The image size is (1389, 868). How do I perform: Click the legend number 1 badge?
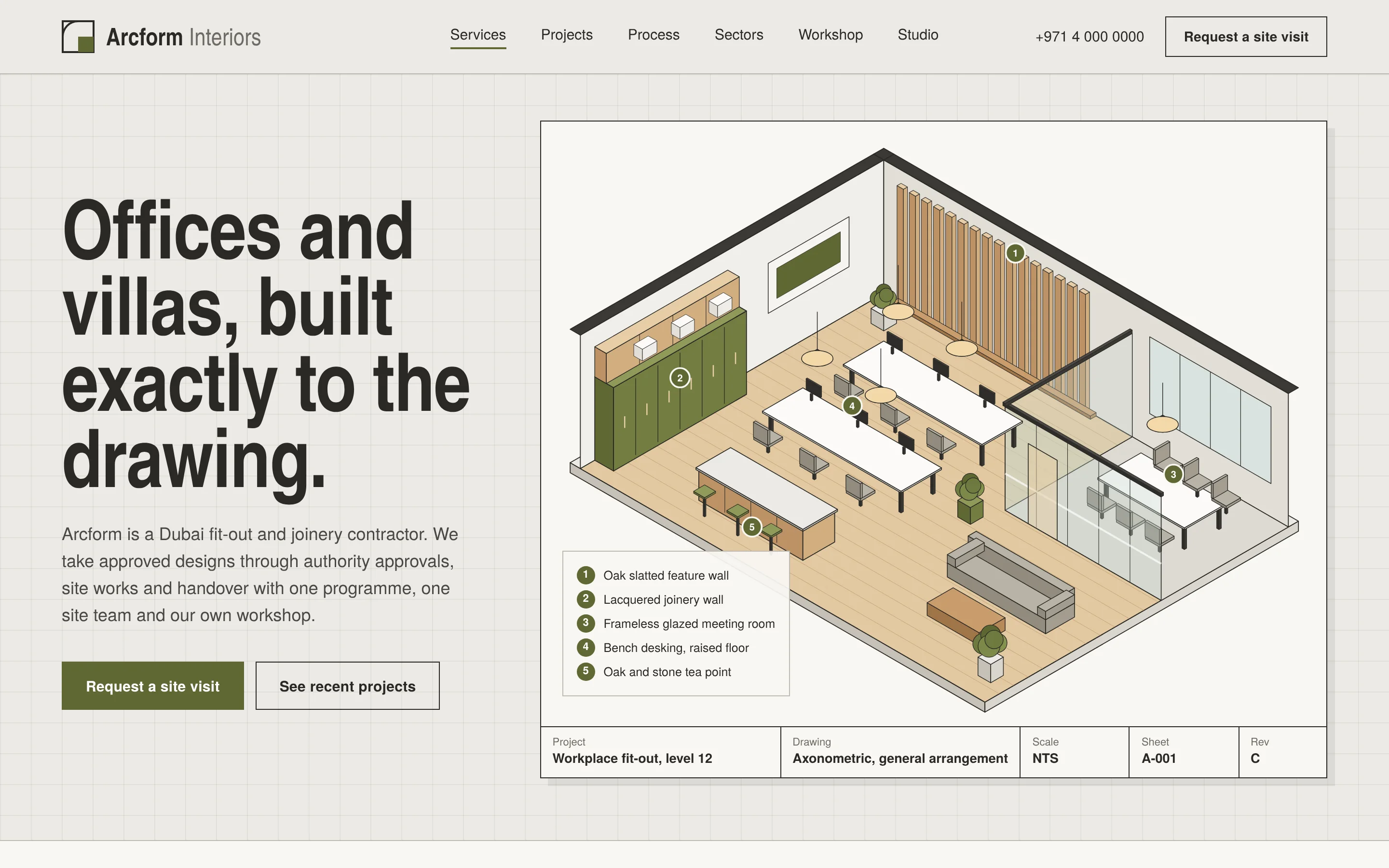(x=586, y=575)
